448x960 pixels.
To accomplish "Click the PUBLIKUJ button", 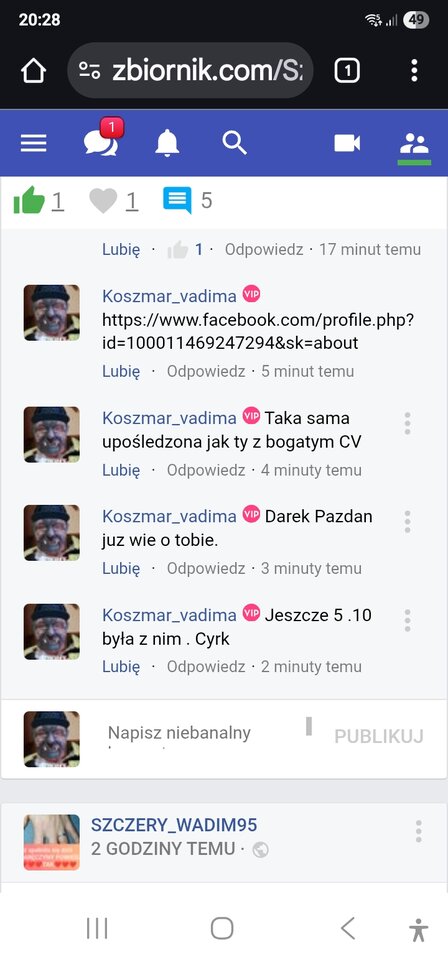I will coord(379,737).
